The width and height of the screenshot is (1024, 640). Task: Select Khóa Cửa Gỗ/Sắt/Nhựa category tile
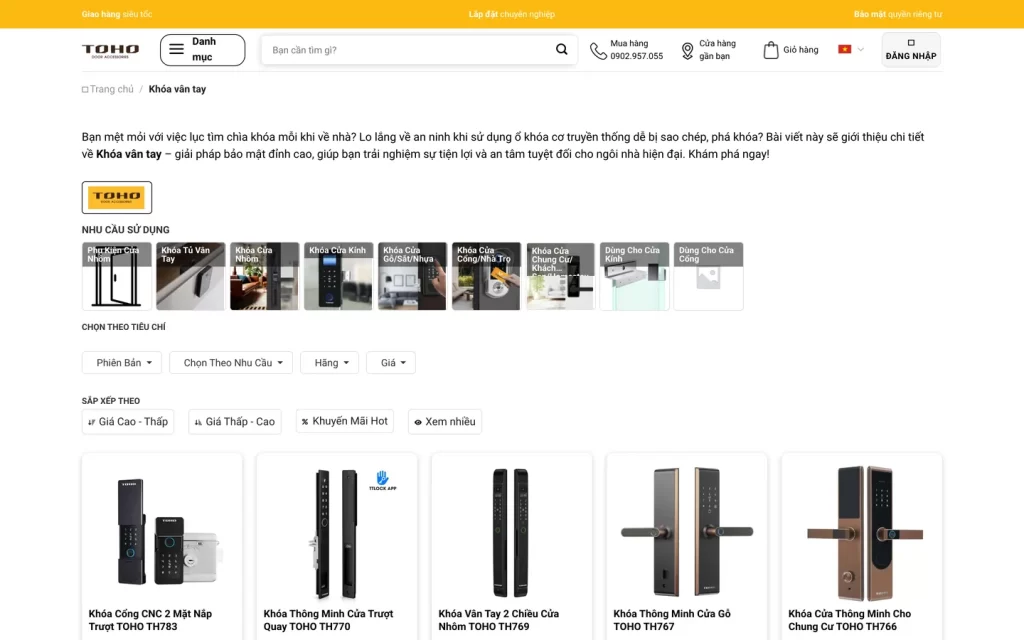(412, 276)
